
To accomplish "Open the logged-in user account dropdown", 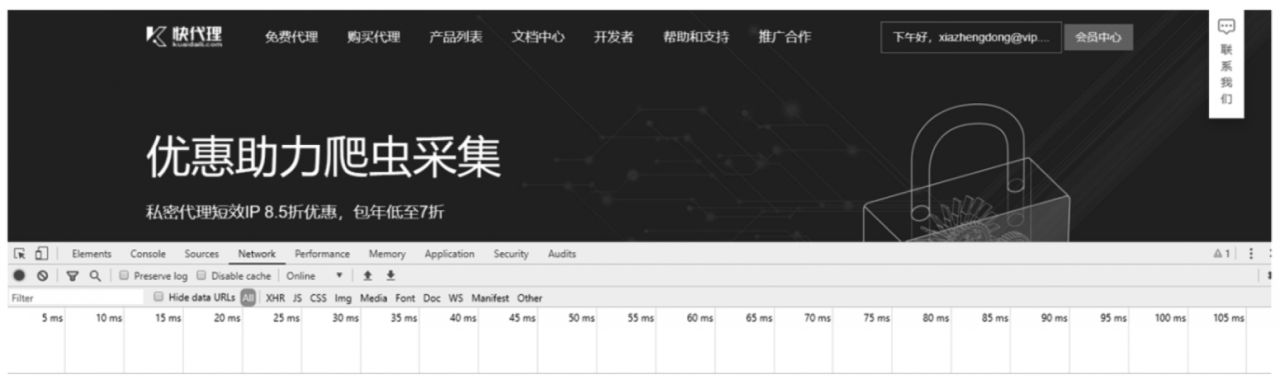I will tap(970, 37).
